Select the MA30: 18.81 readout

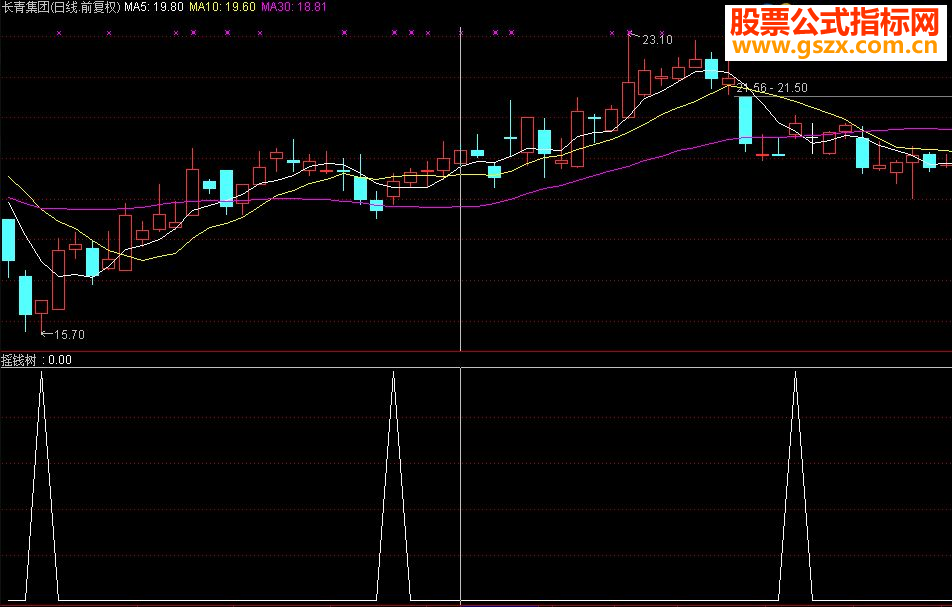tap(294, 7)
